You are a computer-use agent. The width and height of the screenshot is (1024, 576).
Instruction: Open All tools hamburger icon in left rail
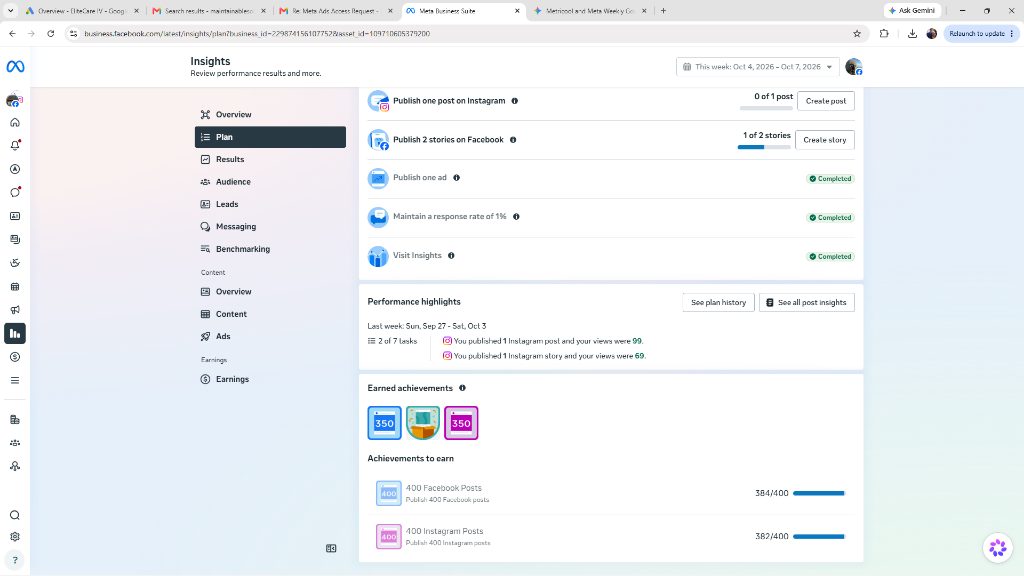(15, 381)
